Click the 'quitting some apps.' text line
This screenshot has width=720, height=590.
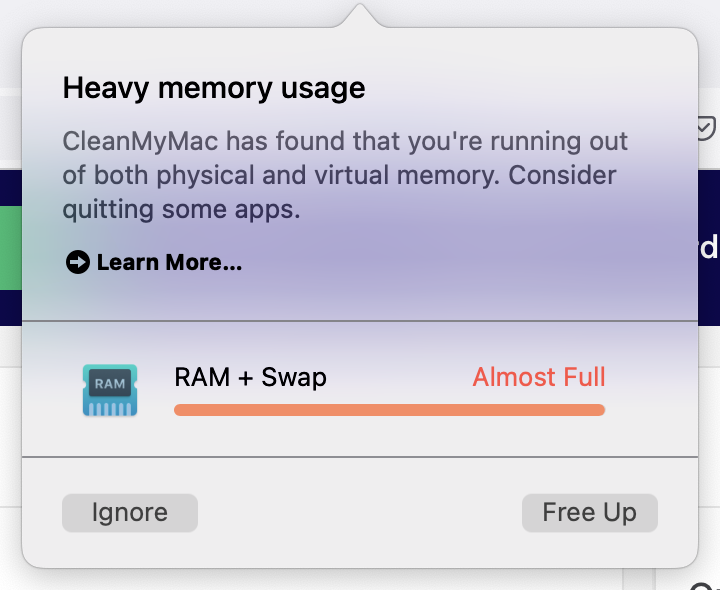pos(181,210)
